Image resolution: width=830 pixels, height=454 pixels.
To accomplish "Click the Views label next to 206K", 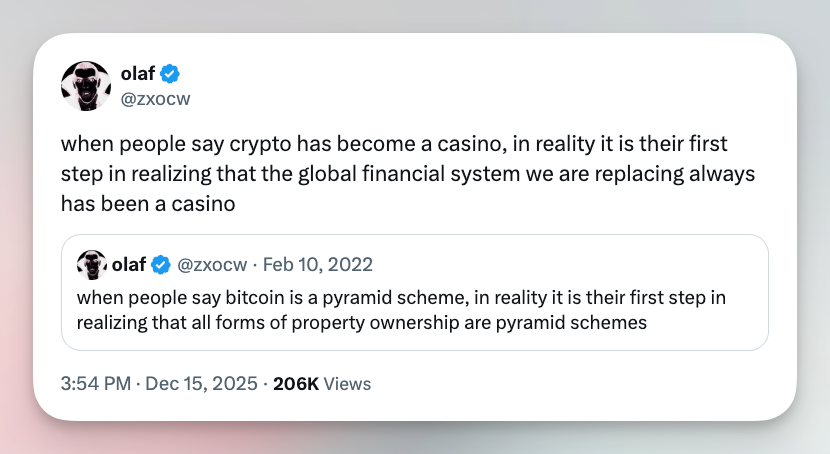I will 348,383.
